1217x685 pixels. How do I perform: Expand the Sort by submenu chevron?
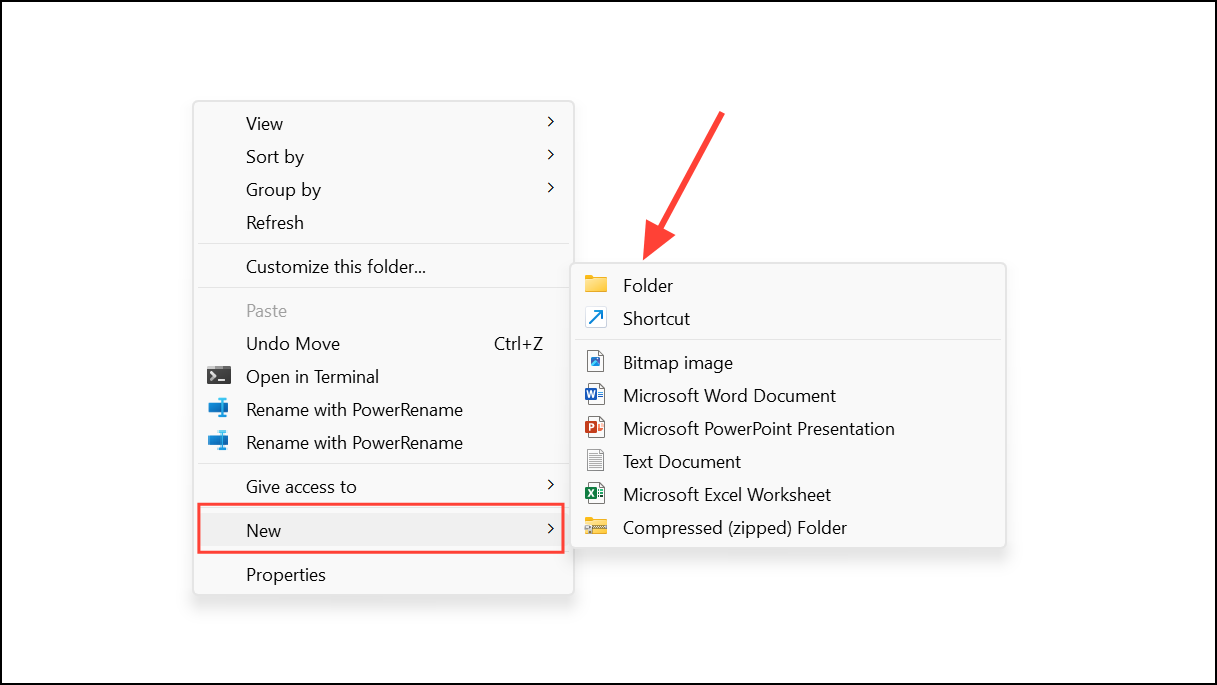click(x=550, y=155)
